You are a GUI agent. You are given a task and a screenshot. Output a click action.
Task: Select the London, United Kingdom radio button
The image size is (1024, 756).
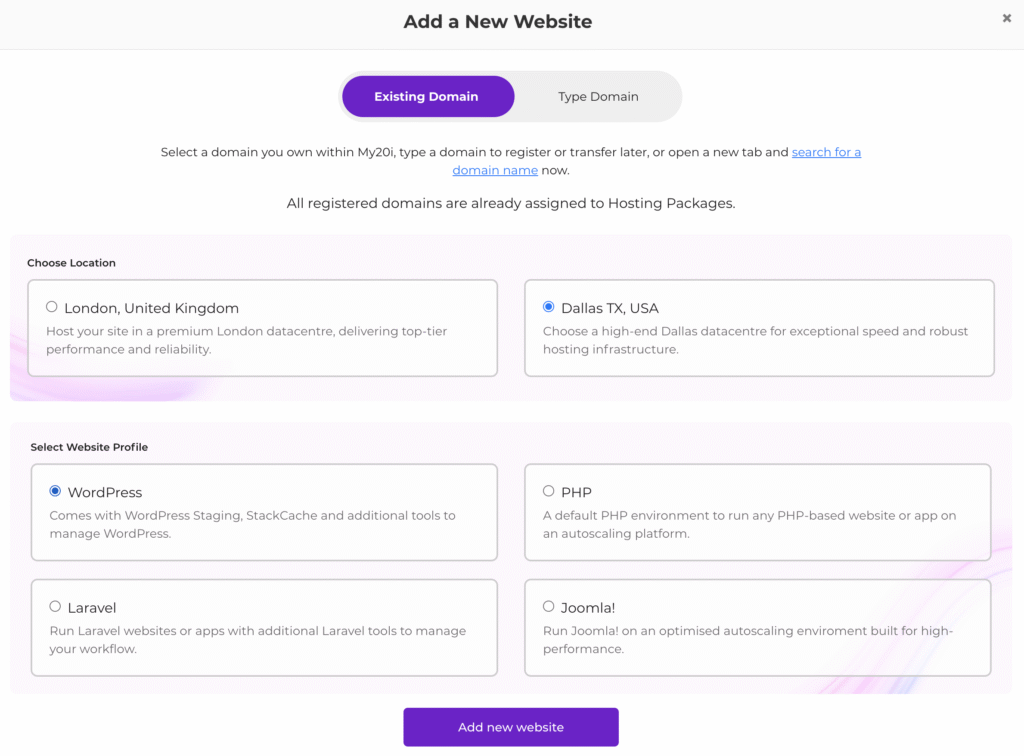tap(52, 307)
